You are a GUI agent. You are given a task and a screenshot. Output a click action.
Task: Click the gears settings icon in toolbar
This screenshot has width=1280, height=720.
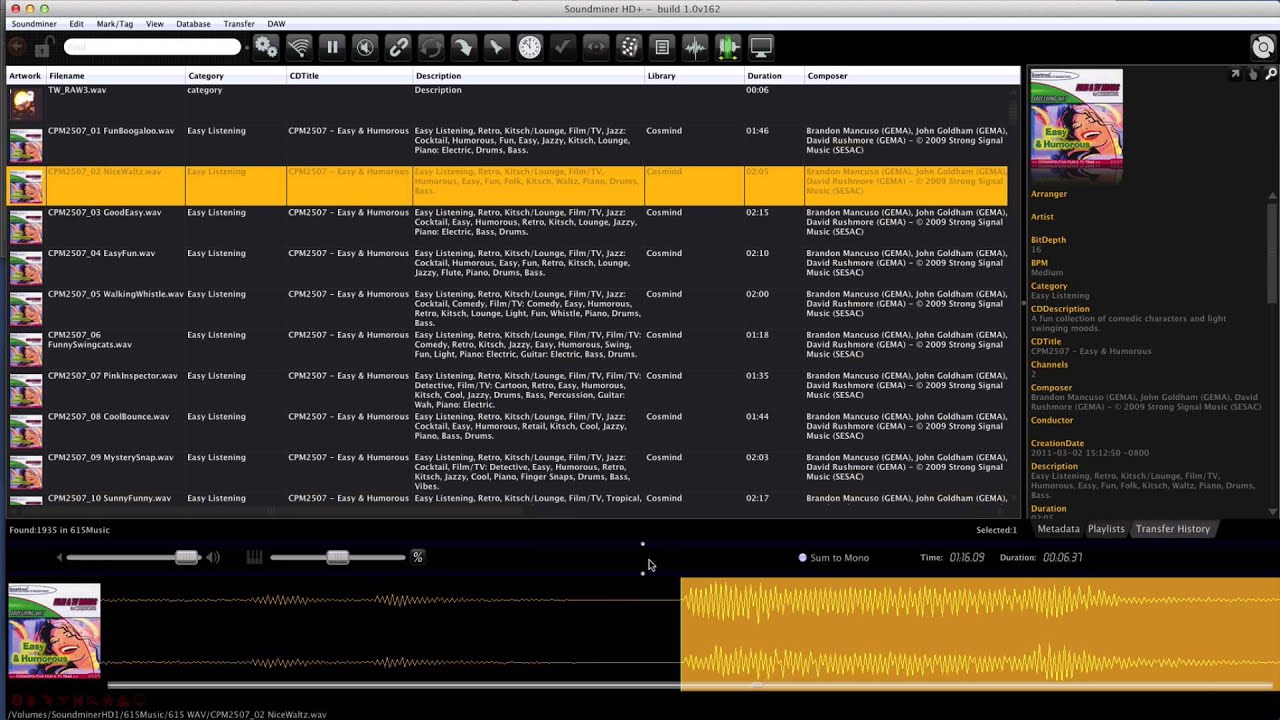[266, 47]
